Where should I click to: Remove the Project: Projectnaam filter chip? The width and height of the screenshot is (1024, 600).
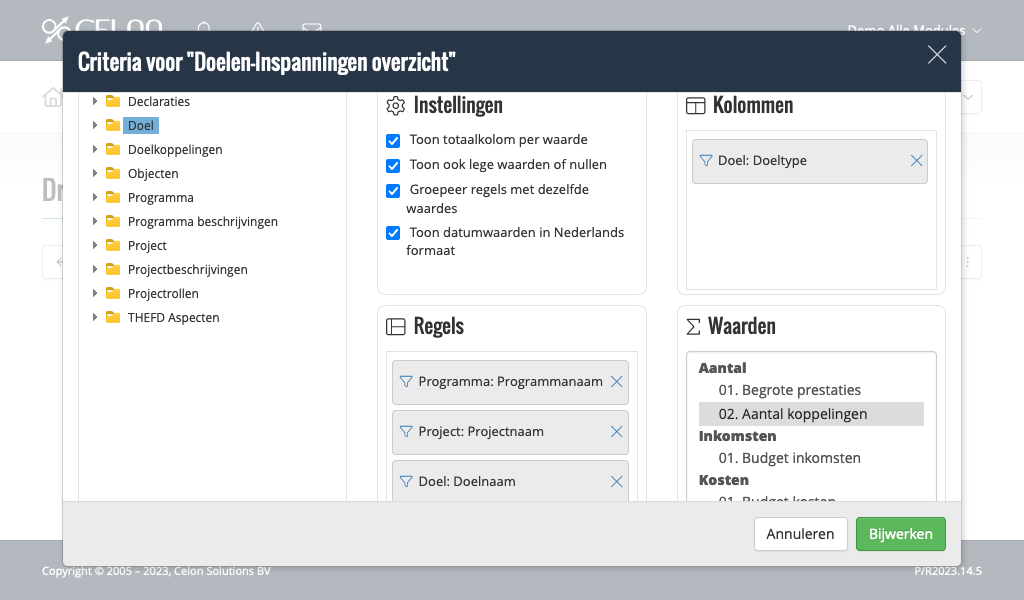pyautogui.click(x=616, y=432)
